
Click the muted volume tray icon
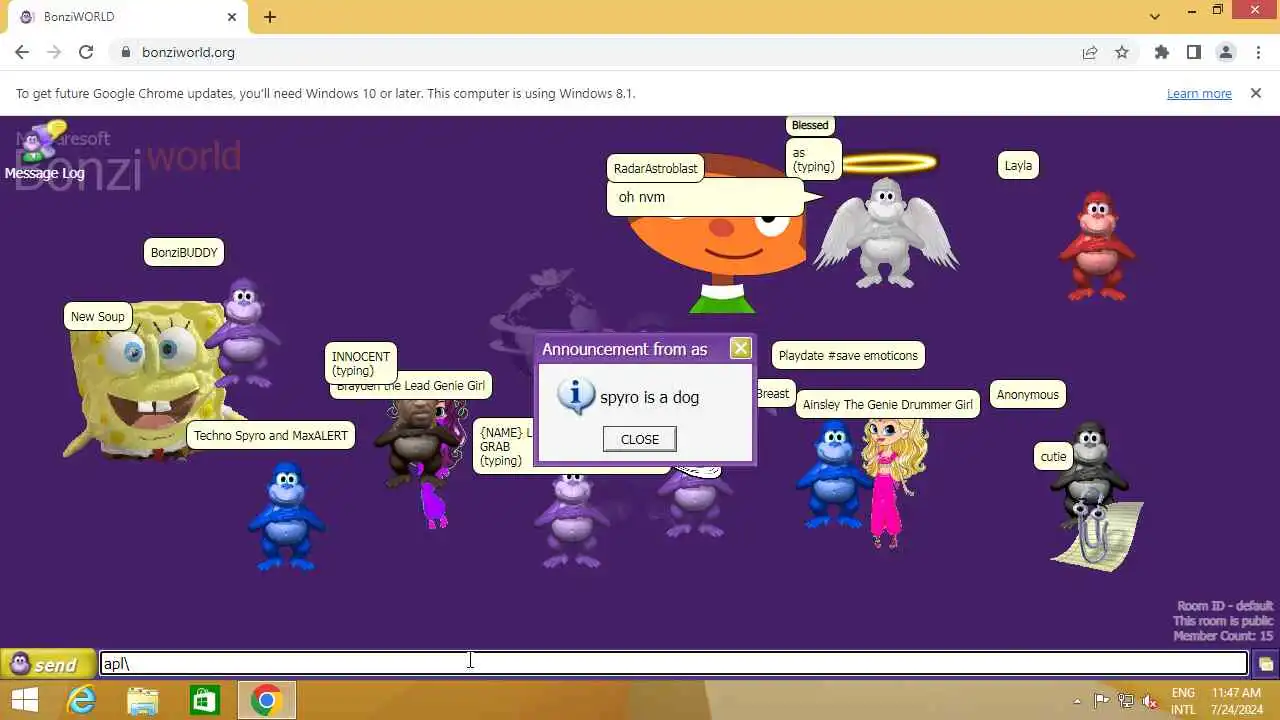point(1150,701)
